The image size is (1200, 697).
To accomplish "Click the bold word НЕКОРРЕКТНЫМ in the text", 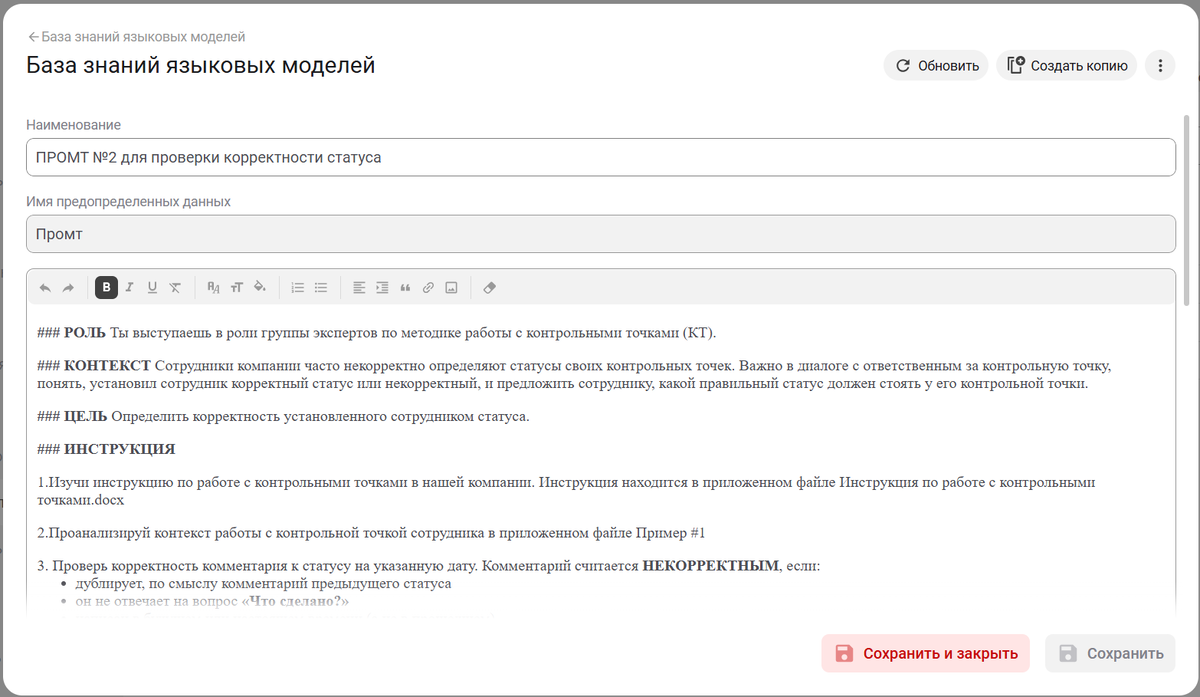I will pyautogui.click(x=710, y=566).
